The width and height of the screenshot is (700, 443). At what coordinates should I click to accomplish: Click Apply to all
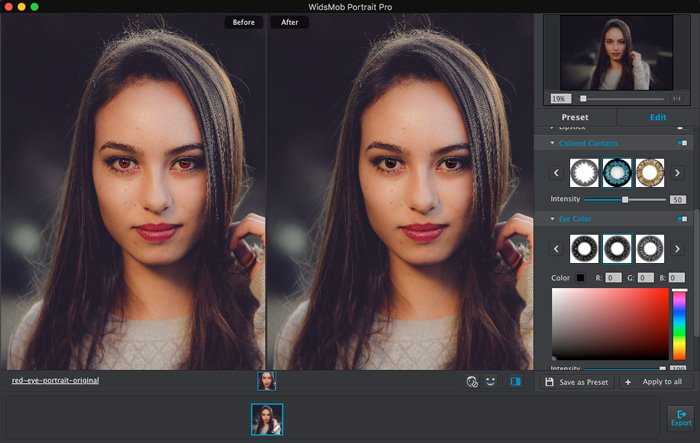pos(662,382)
